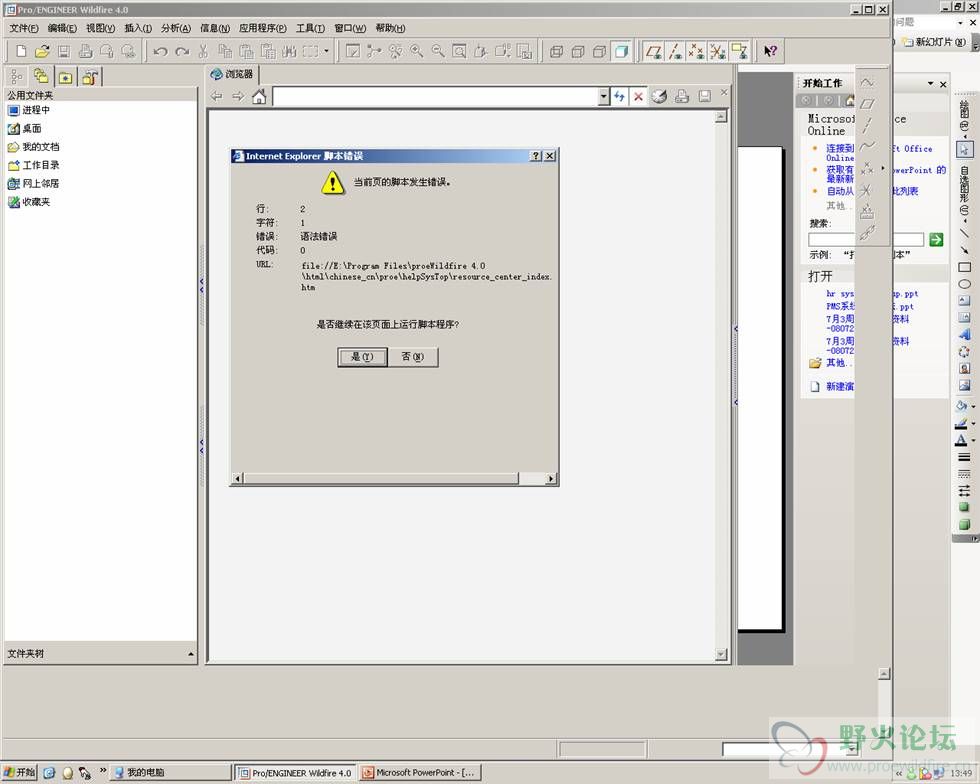Select 桌面 in common folders
This screenshot has height=784, width=980.
[24, 128]
